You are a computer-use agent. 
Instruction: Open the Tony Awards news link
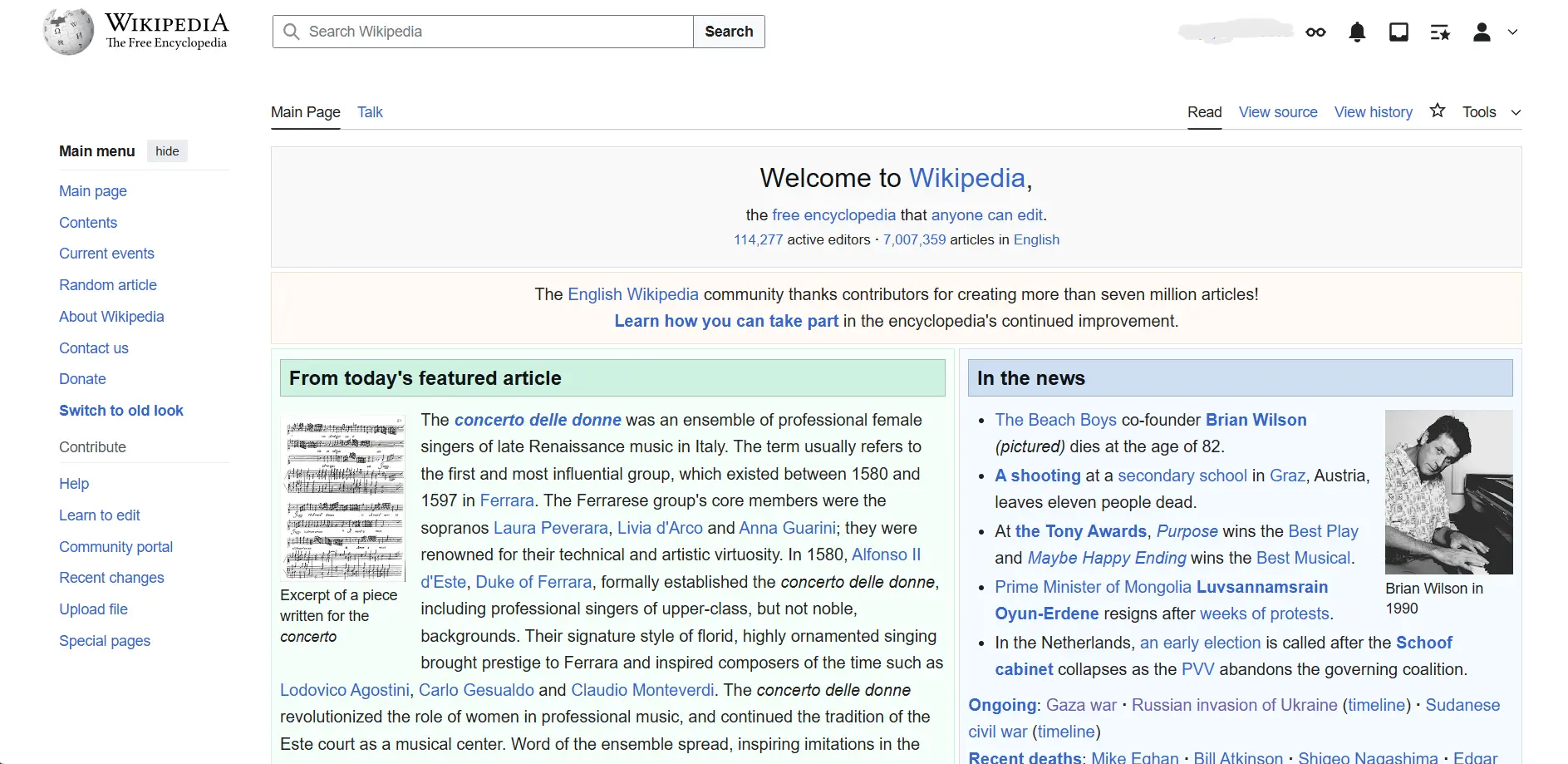tap(1081, 531)
